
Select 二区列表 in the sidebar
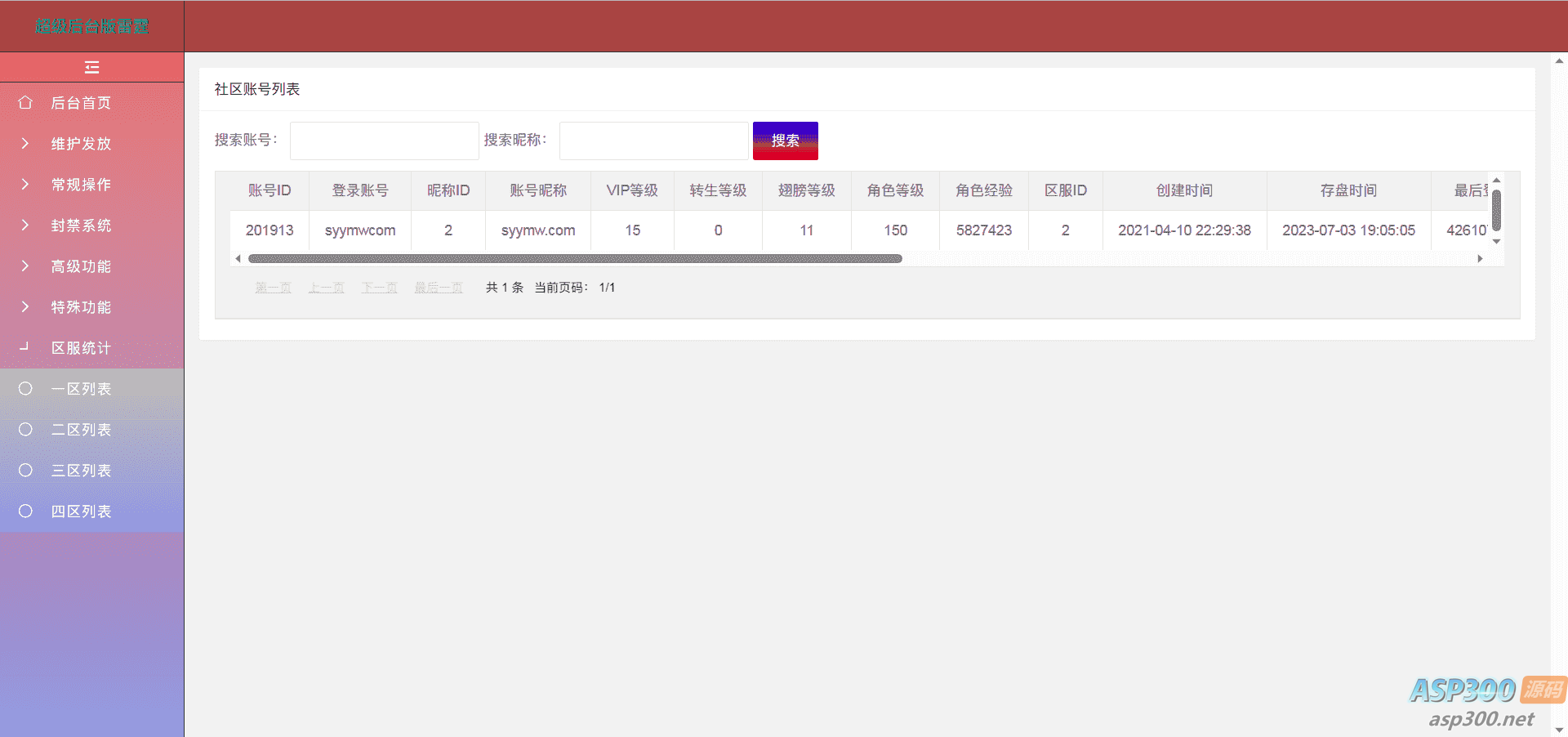click(x=81, y=430)
